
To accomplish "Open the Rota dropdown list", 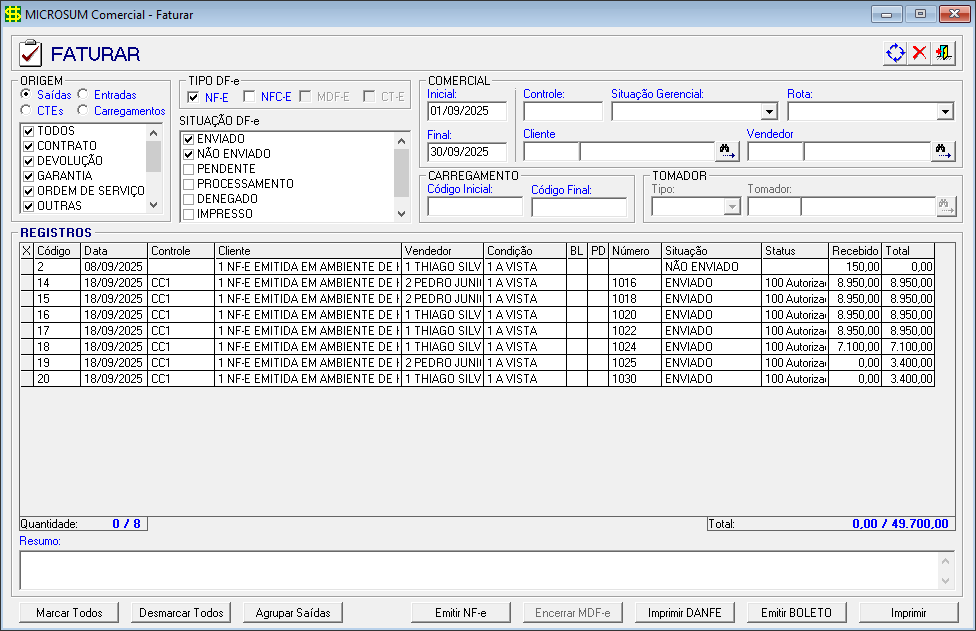I will [x=944, y=112].
